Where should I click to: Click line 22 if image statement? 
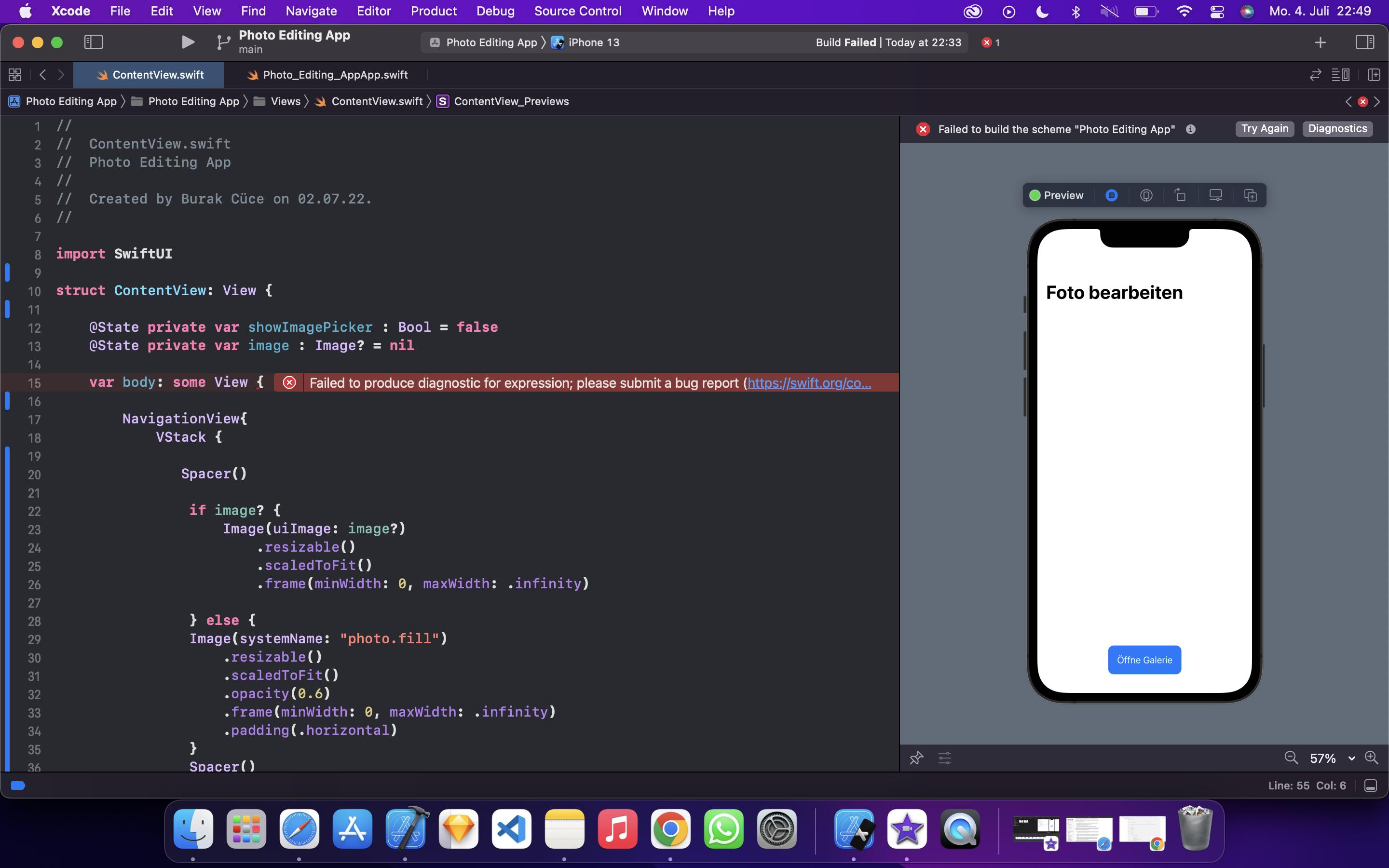235,510
